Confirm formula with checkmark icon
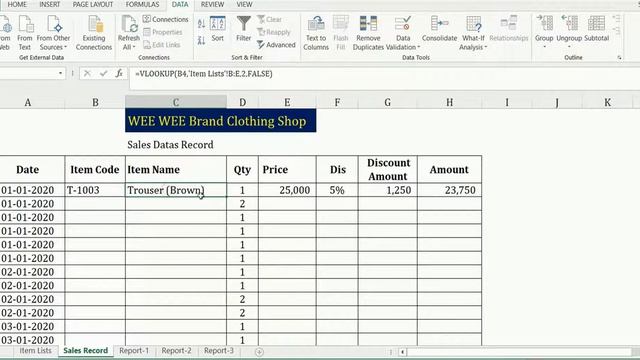The width and height of the screenshot is (640, 360). click(x=103, y=73)
